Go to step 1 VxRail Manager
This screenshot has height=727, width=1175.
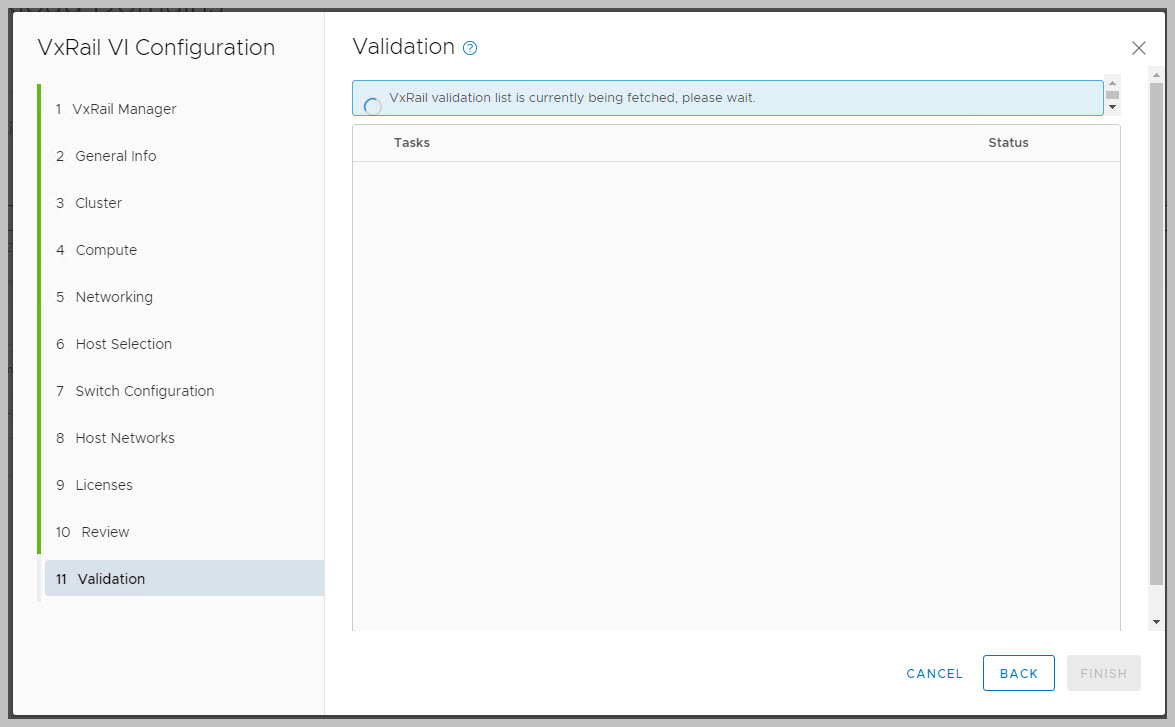click(x=116, y=109)
